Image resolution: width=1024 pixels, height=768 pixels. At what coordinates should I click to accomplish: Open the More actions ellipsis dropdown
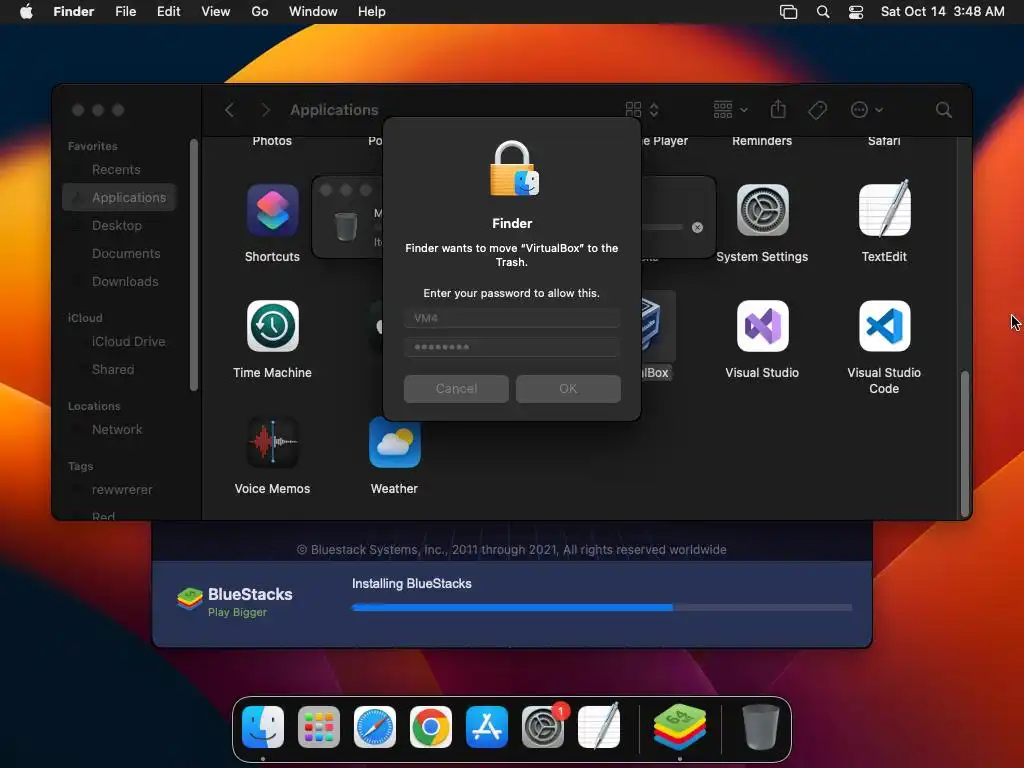coord(867,110)
